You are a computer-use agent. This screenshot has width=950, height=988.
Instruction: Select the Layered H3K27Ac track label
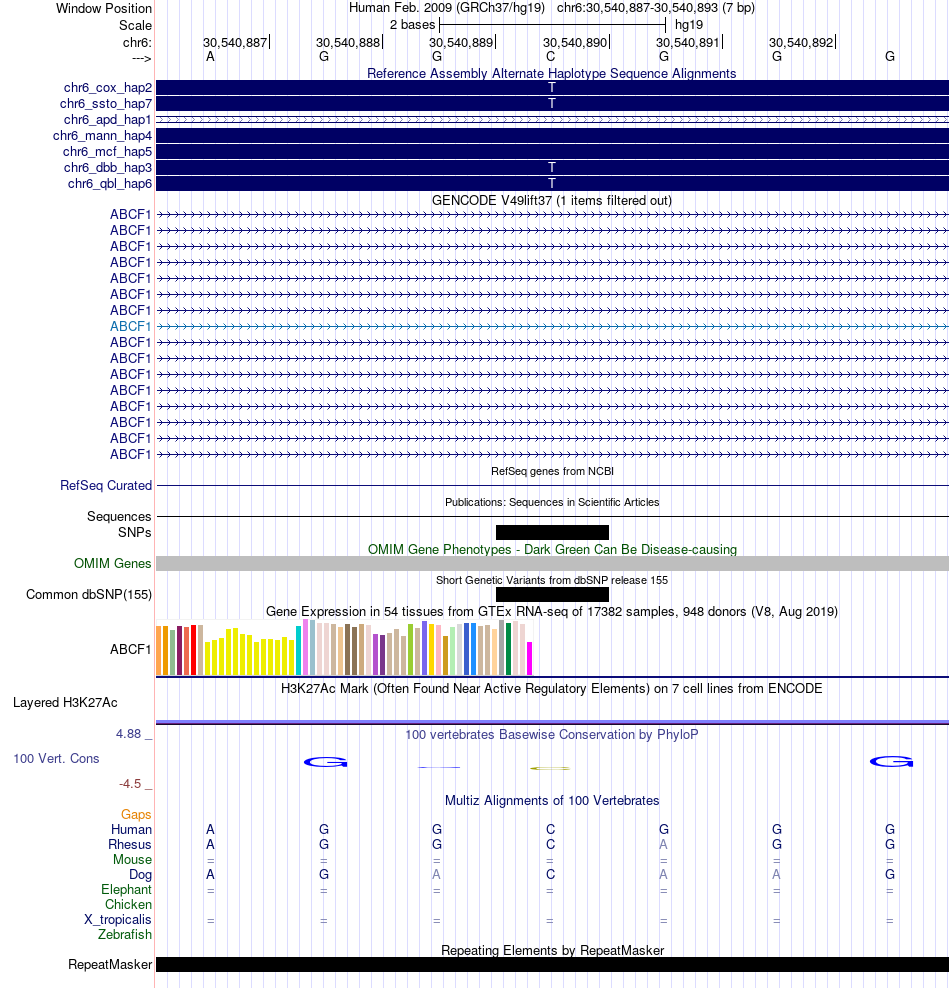[x=66, y=703]
